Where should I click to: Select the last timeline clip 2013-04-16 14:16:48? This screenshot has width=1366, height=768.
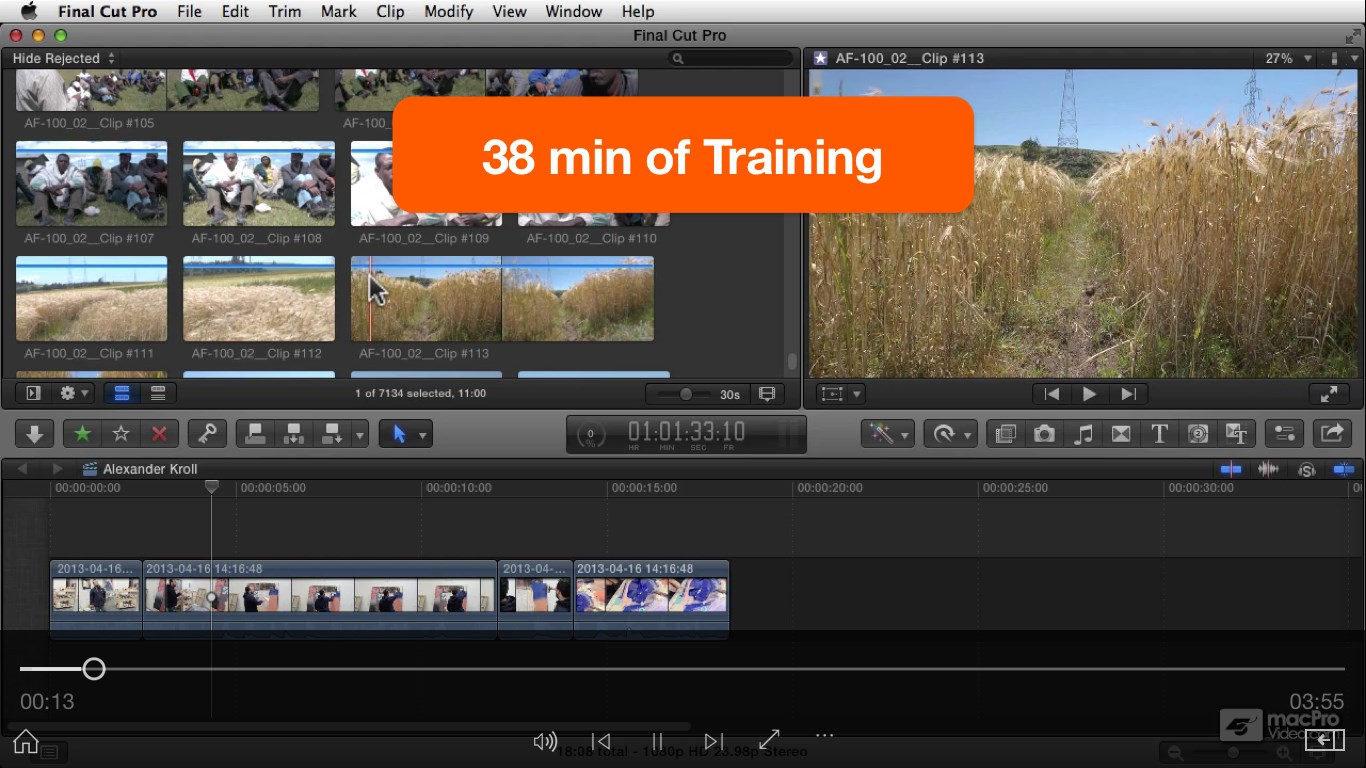pos(651,598)
